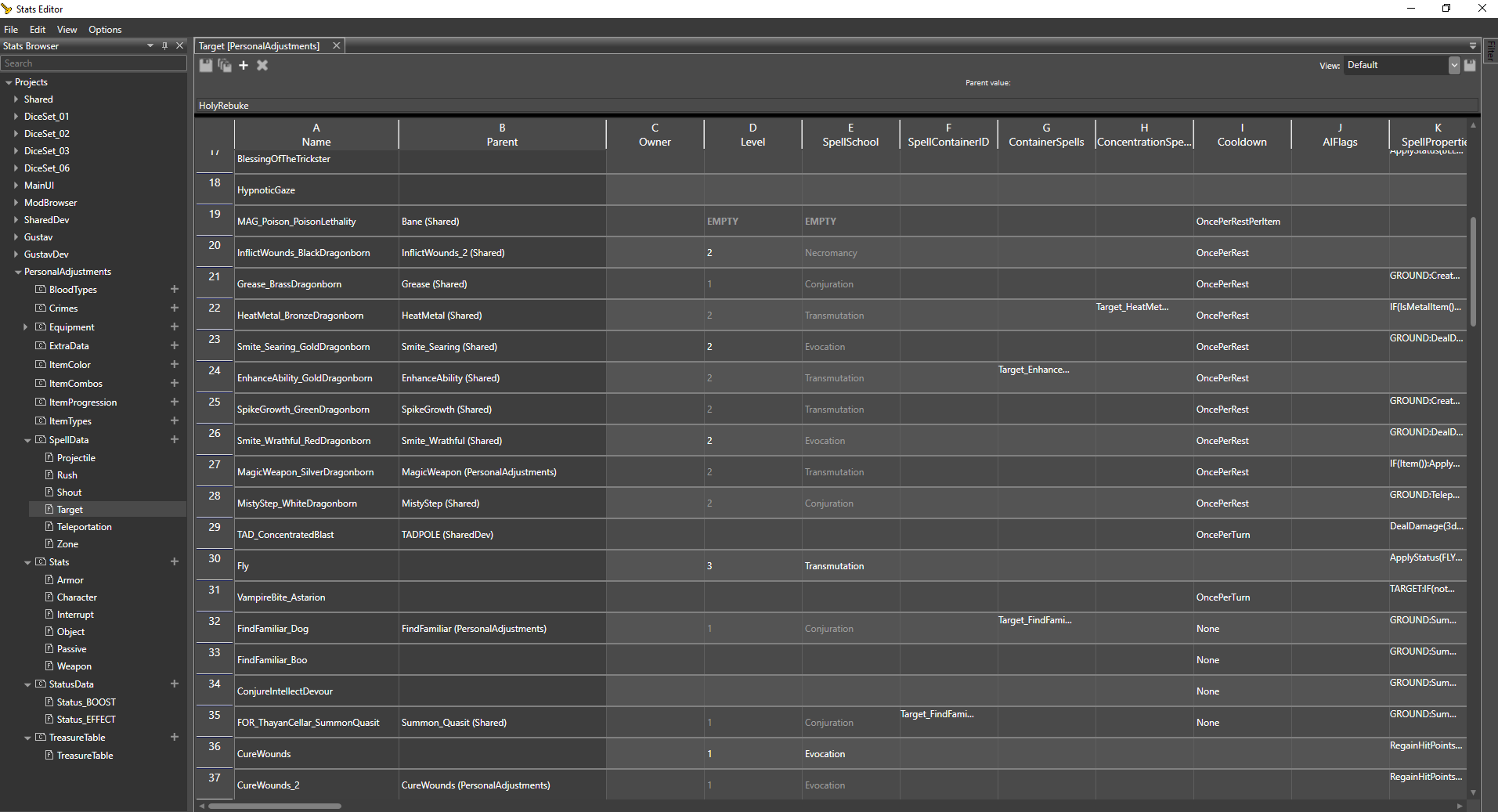The height and width of the screenshot is (812, 1498).
Task: Add a new file to BloodTypes with its plus icon
Action: 175,290
